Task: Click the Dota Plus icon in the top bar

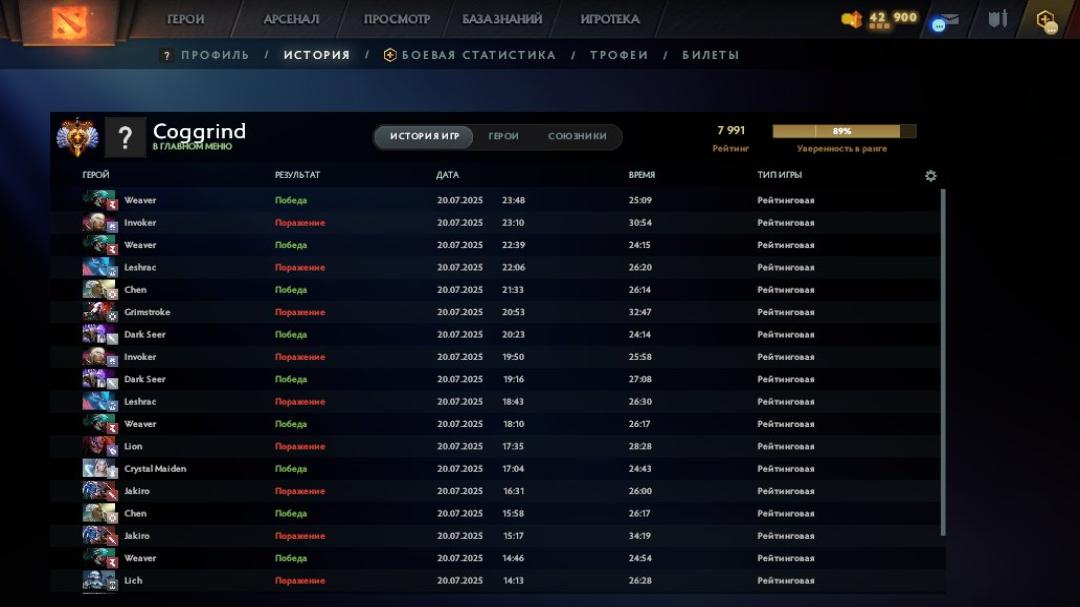Action: [x=1047, y=21]
